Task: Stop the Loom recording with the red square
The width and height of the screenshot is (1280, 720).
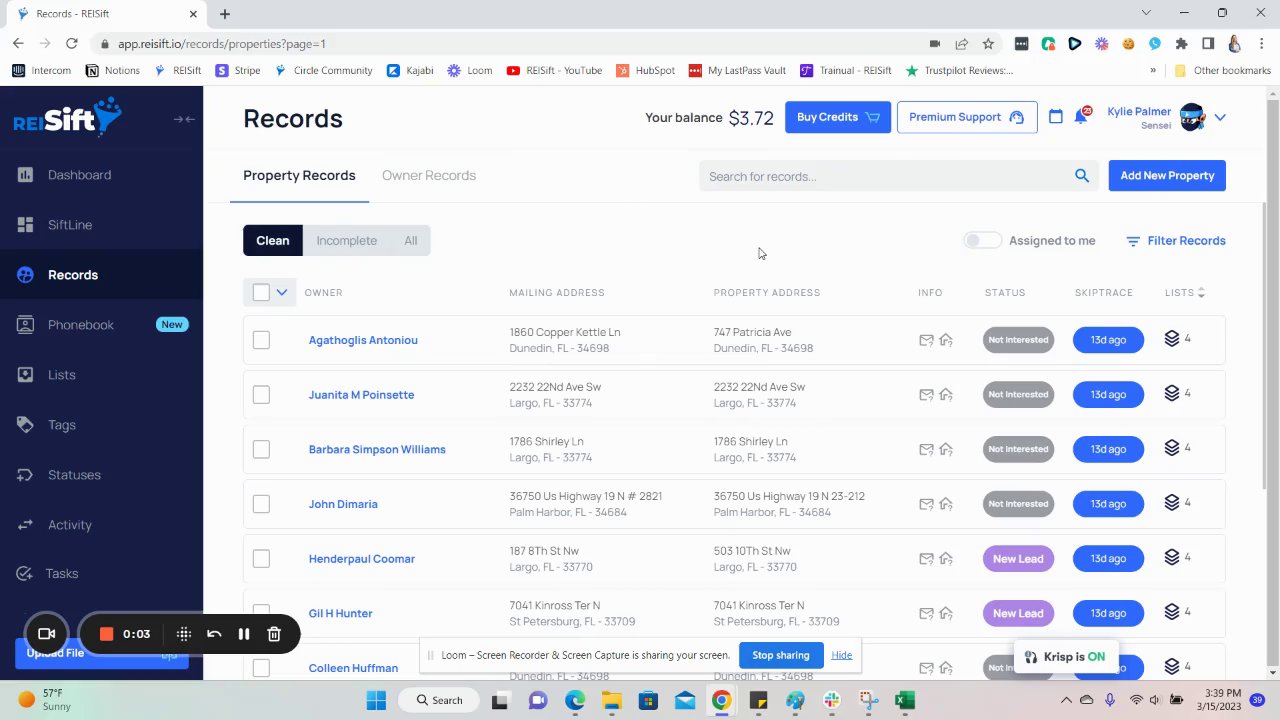Action: click(x=107, y=634)
